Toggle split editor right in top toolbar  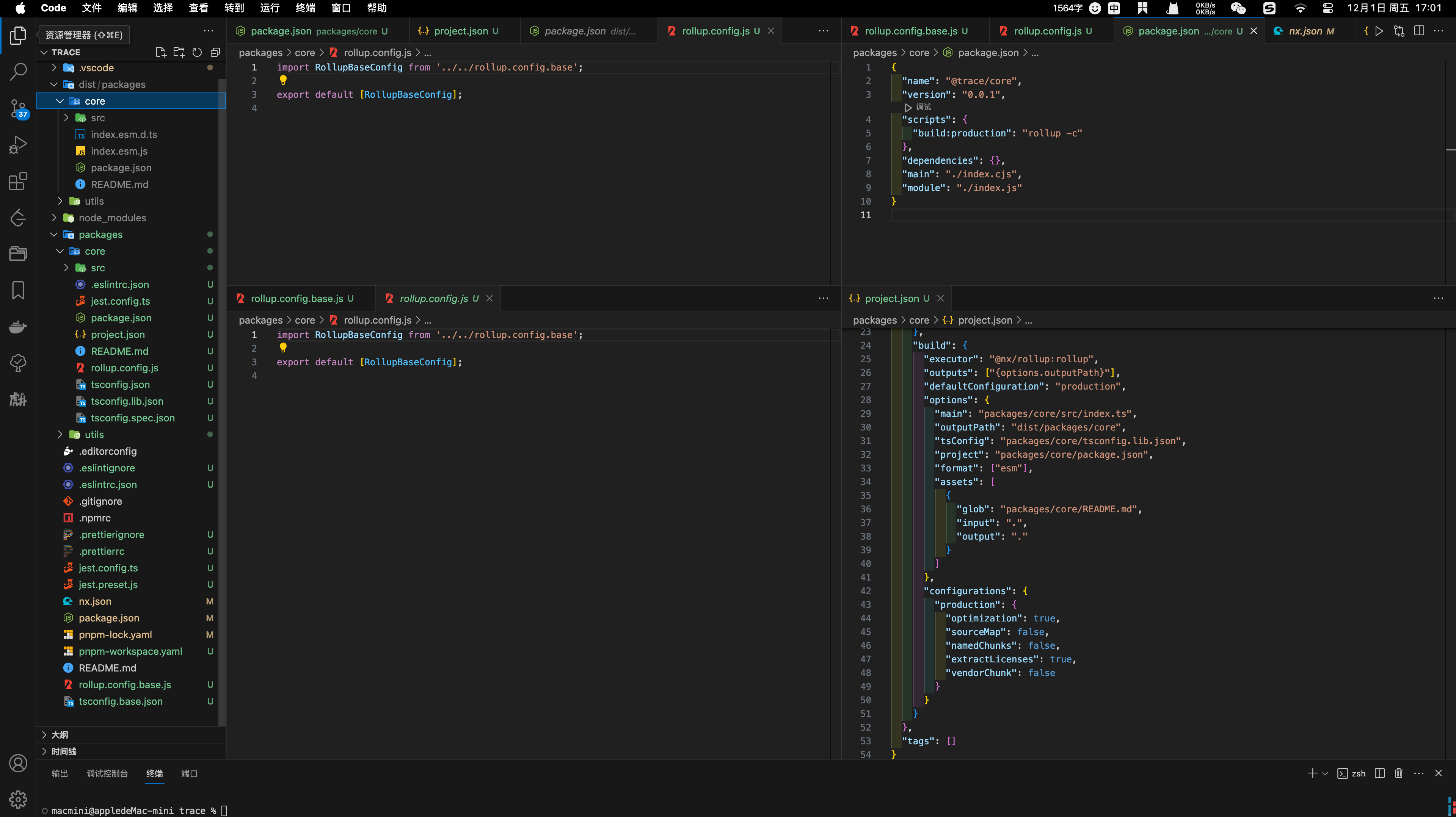(x=1419, y=31)
